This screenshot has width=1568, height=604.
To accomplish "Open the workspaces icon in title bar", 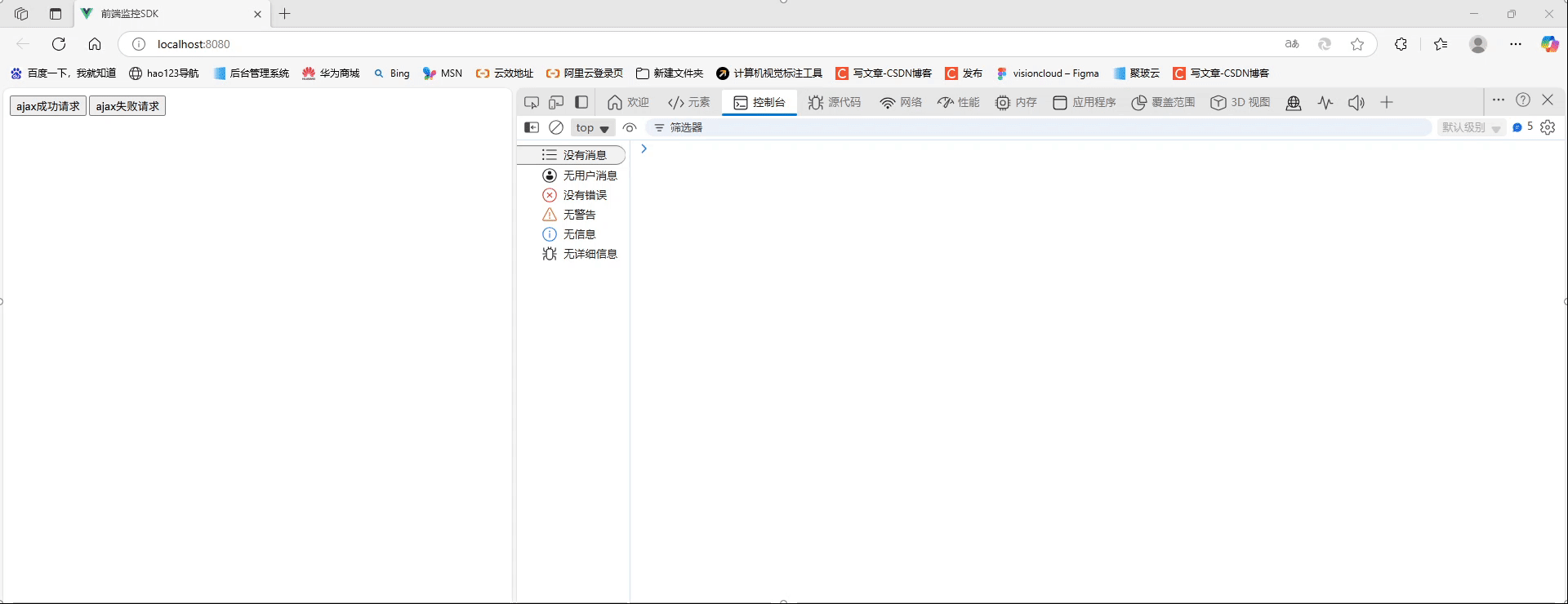I will [22, 14].
